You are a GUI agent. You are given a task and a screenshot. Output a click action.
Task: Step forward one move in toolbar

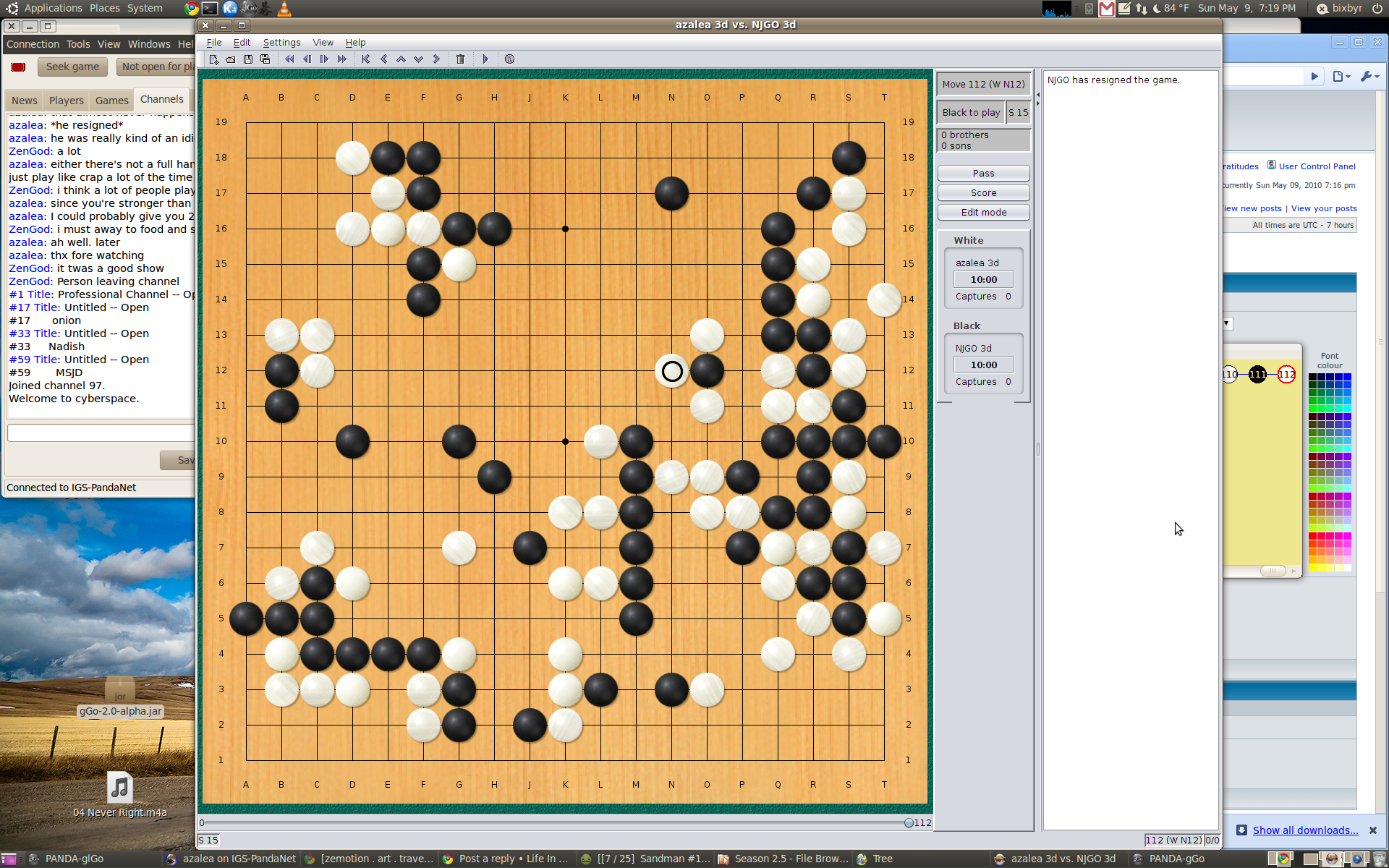click(324, 59)
